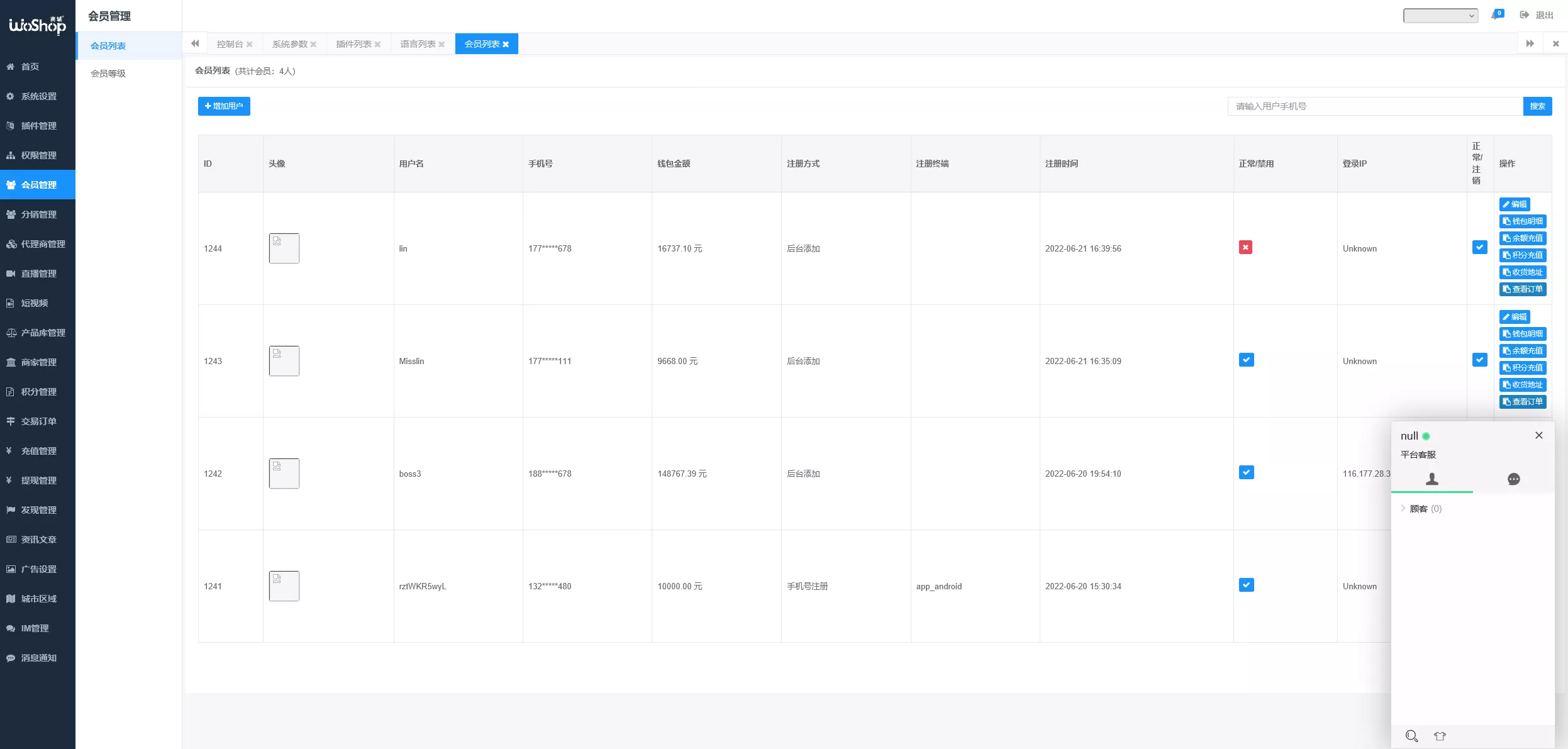The height and width of the screenshot is (749, 1568).
Task: Click the search magnifier icon in chat widget
Action: tap(1411, 736)
